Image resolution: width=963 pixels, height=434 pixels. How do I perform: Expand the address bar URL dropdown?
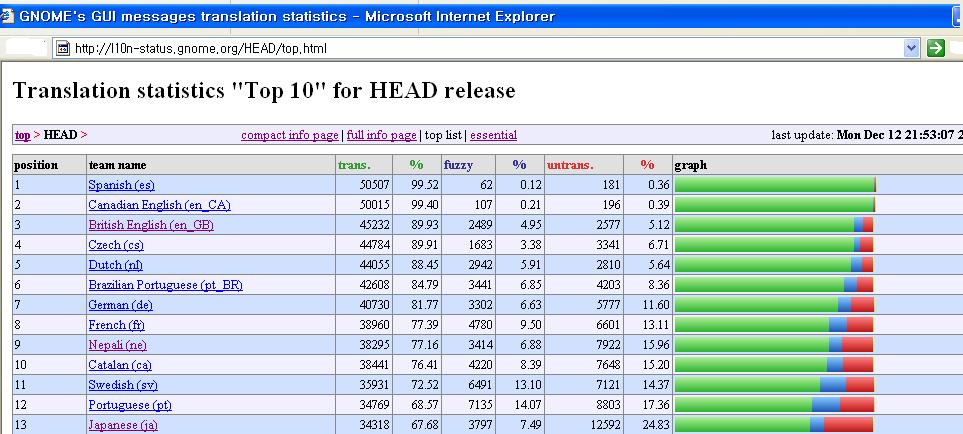[x=910, y=48]
